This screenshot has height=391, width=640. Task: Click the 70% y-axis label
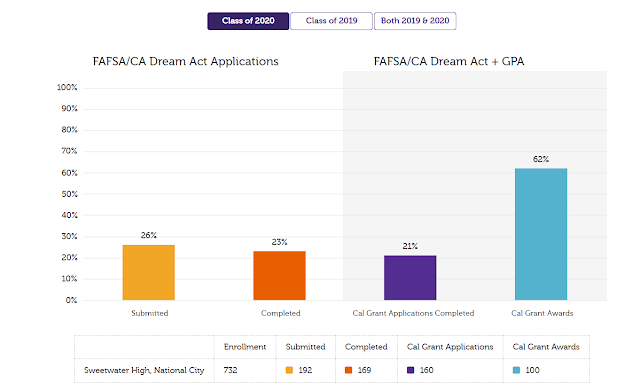pos(69,151)
